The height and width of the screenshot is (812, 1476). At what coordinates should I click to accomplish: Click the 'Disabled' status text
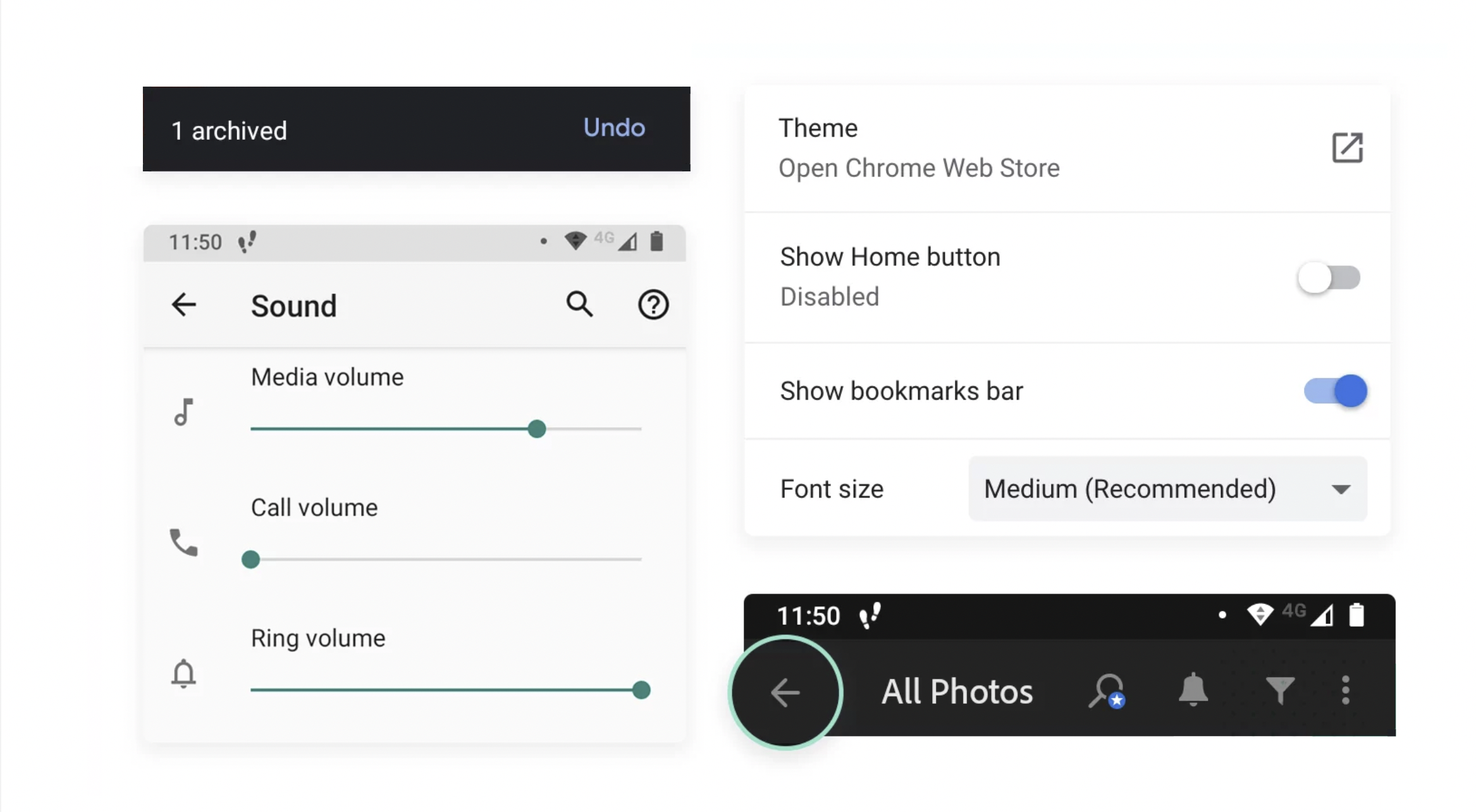tap(830, 297)
